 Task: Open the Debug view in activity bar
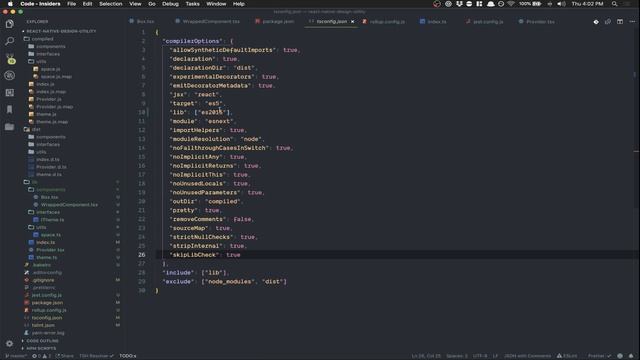click(x=9, y=76)
